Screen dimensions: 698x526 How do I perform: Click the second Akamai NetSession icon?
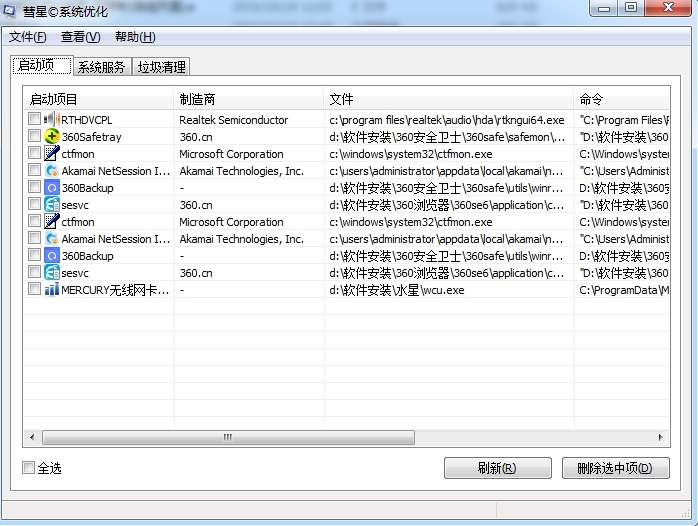52,239
